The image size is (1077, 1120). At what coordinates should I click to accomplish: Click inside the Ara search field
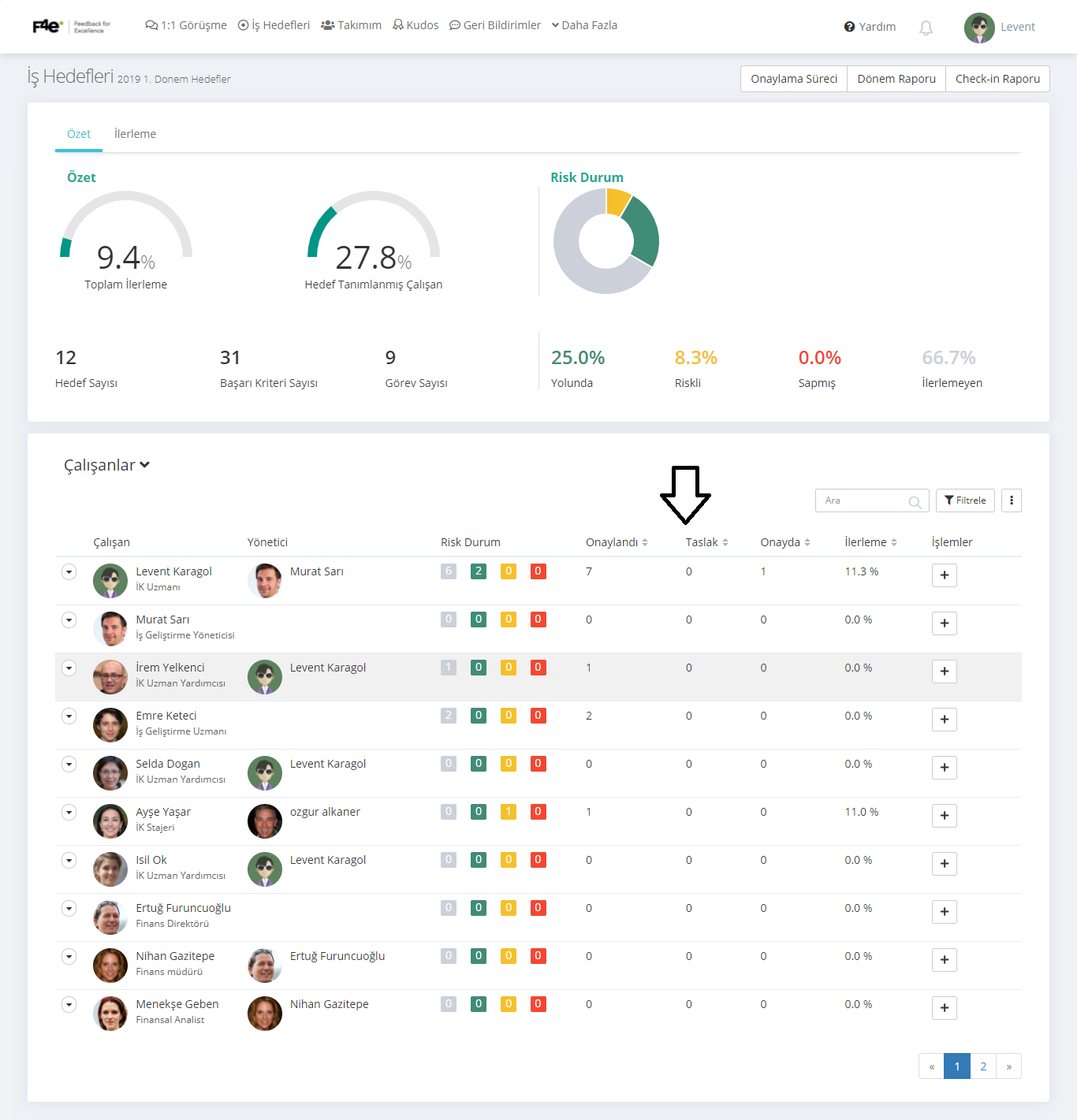pyautogui.click(x=871, y=500)
